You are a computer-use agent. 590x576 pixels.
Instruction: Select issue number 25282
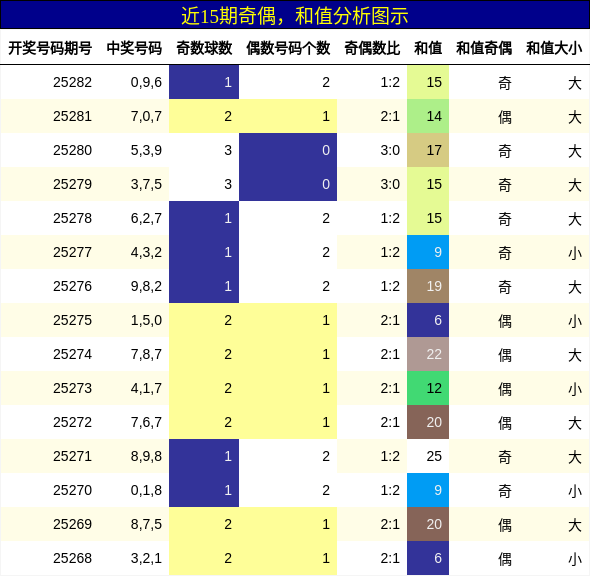(x=72, y=82)
